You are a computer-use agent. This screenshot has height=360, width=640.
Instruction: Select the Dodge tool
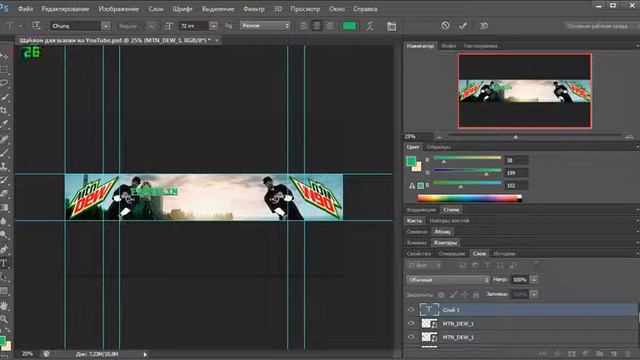point(4,235)
